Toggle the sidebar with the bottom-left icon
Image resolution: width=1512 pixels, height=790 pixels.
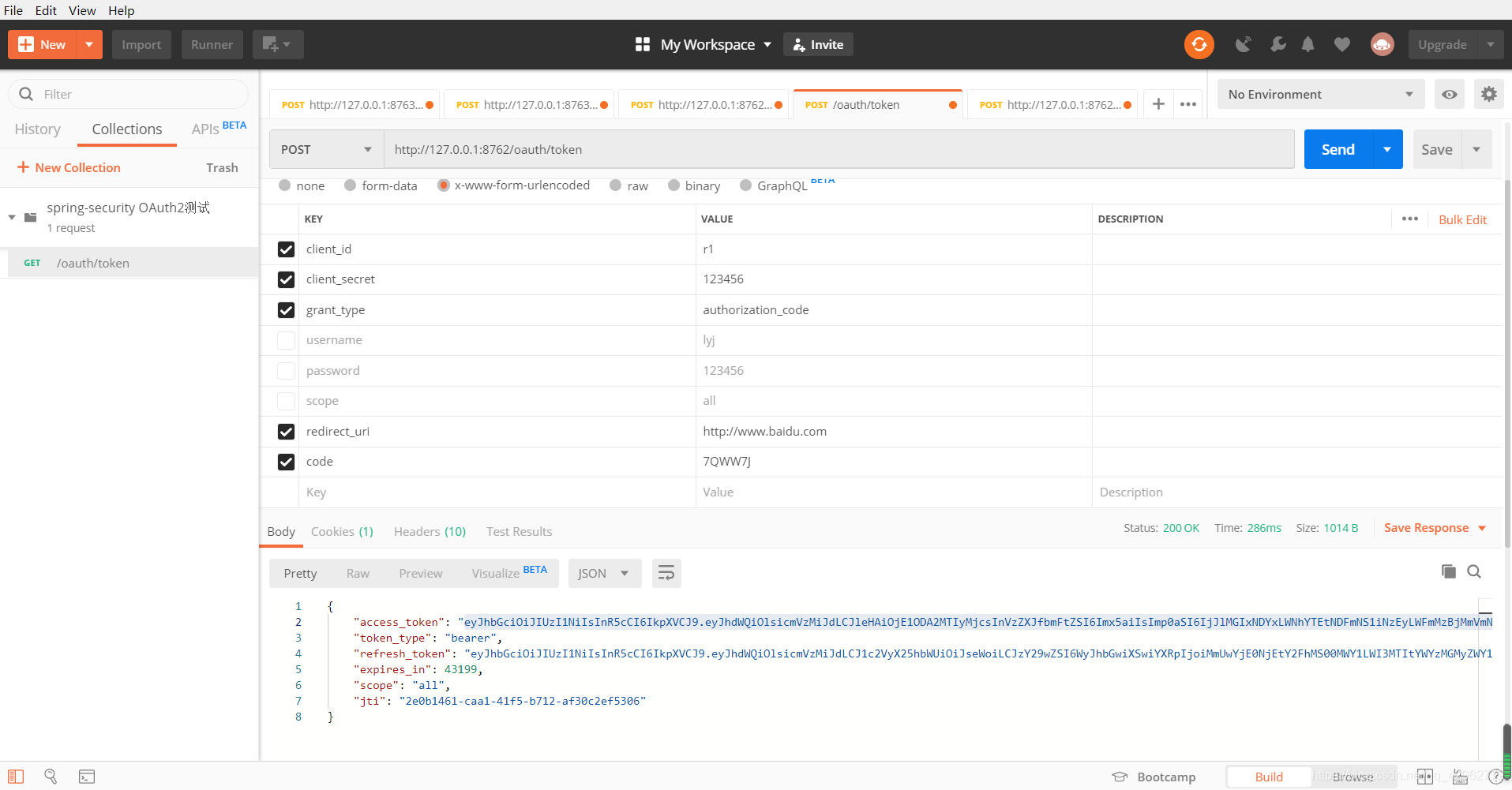click(x=16, y=777)
